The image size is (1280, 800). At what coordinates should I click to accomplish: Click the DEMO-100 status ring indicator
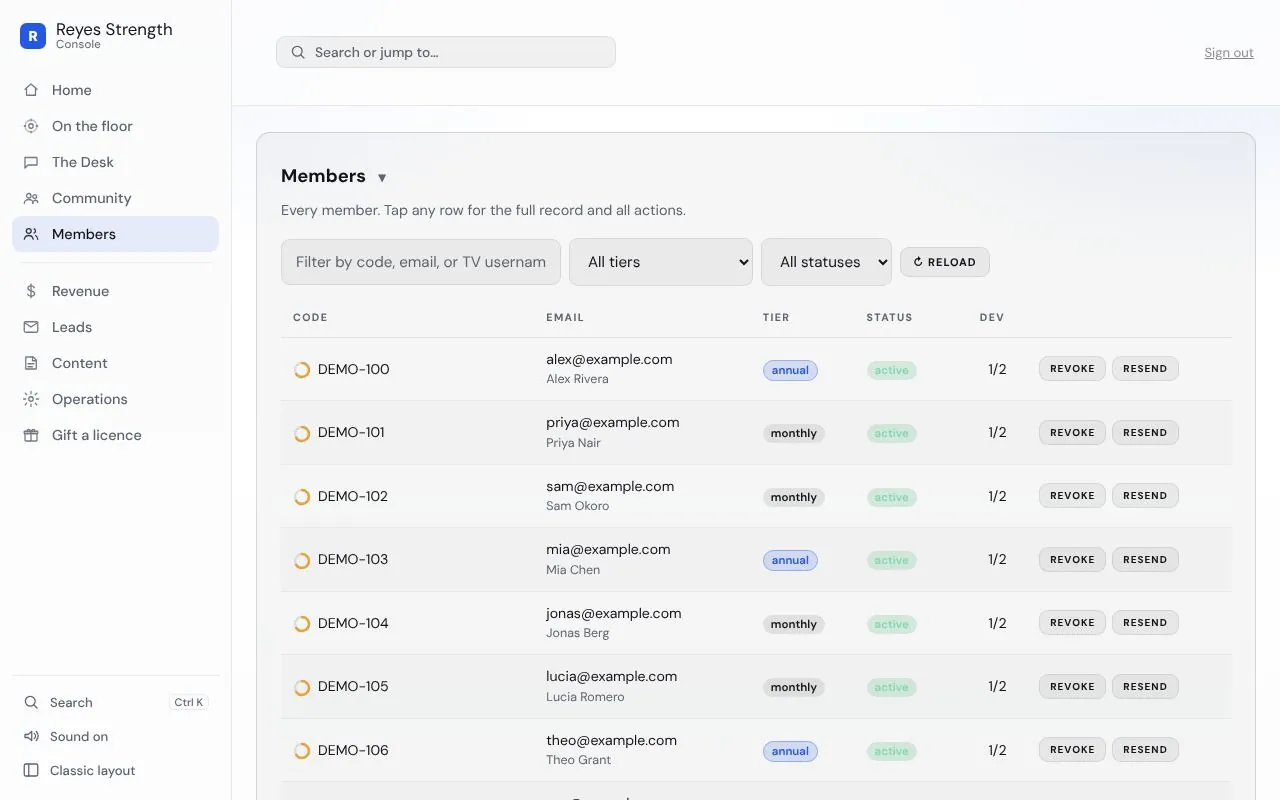[302, 370]
